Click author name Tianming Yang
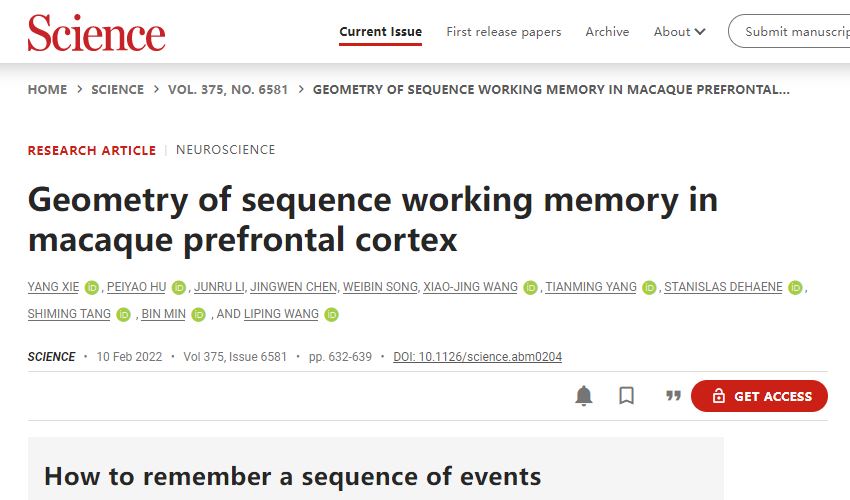The image size is (850, 500). point(590,287)
